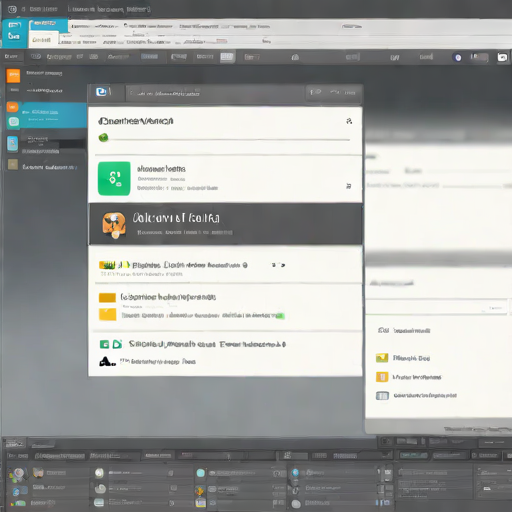Open the yellow folder icon in the right panel
512x512 pixels.
pos(382,358)
